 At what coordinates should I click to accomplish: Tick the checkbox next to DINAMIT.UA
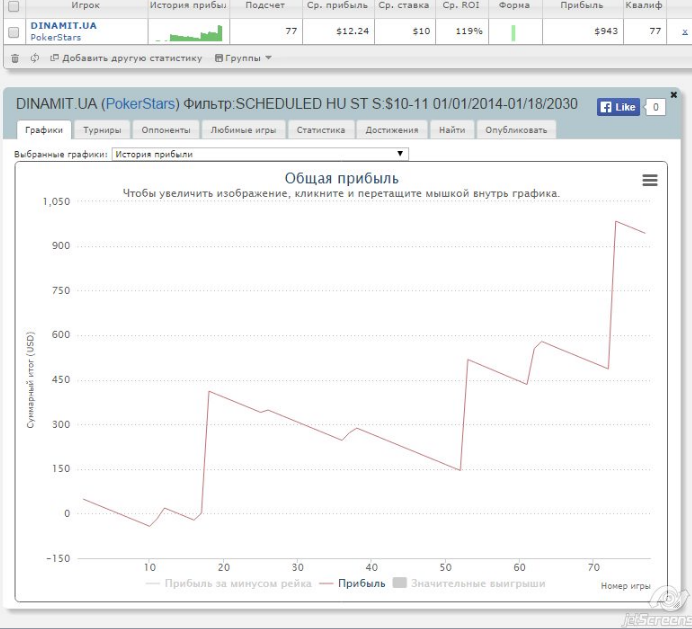[13, 32]
